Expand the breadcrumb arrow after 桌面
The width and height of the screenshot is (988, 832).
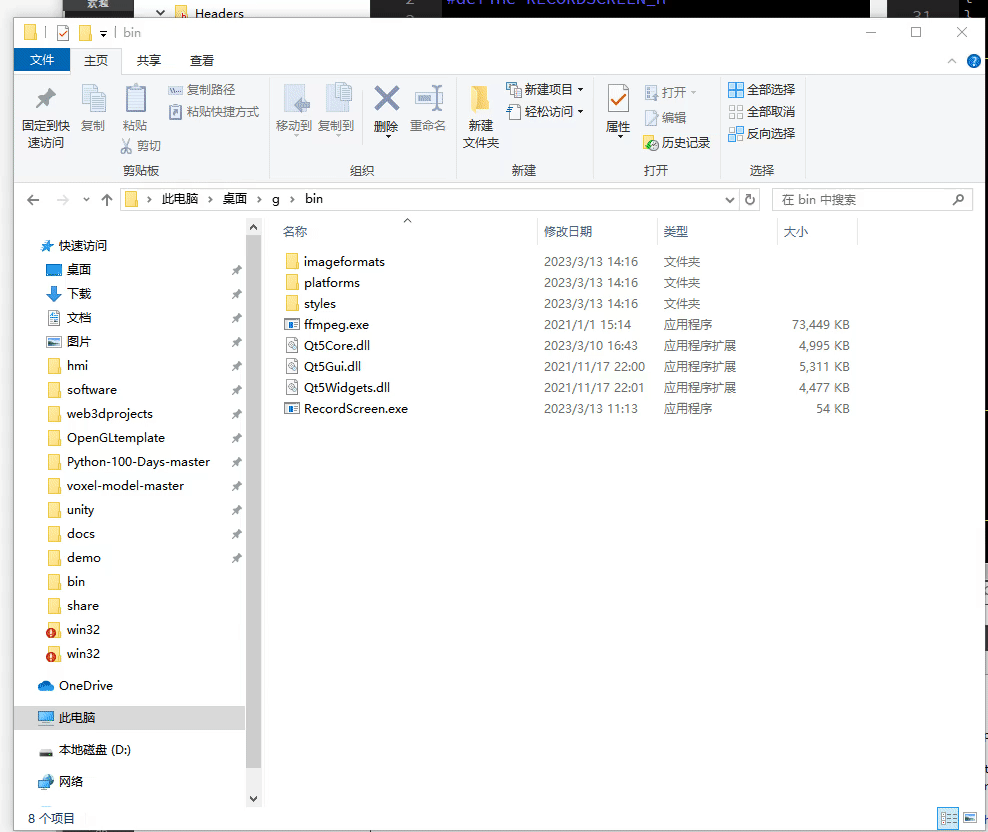pos(259,200)
